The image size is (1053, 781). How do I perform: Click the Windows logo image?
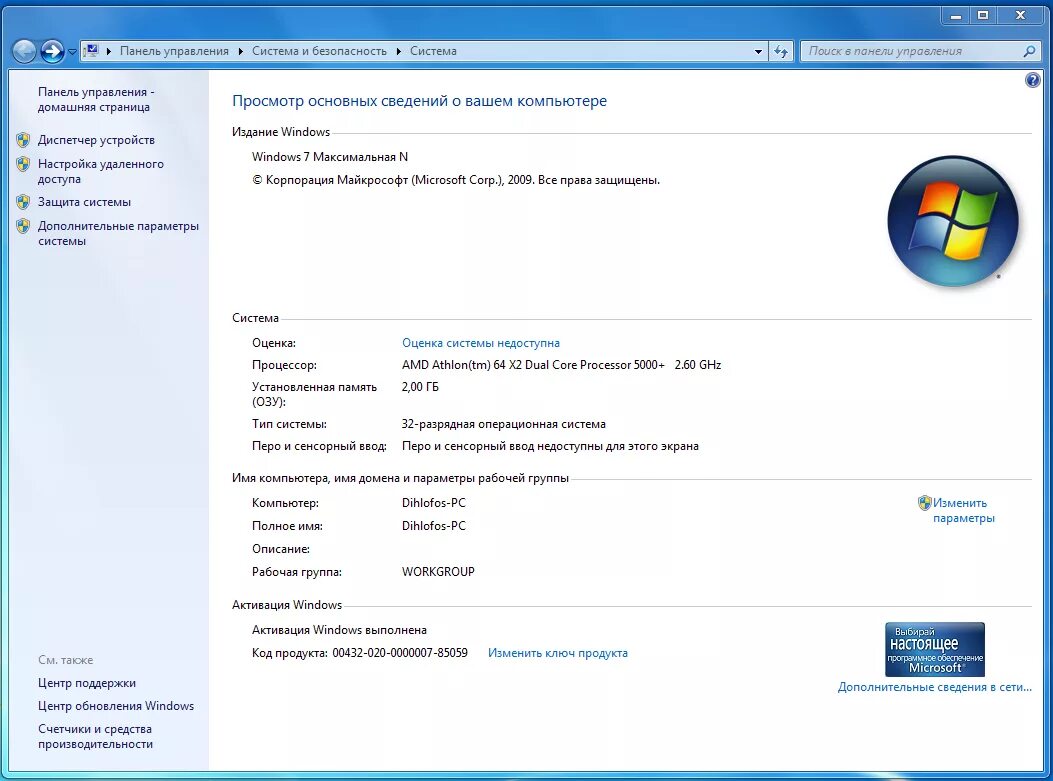tap(953, 221)
